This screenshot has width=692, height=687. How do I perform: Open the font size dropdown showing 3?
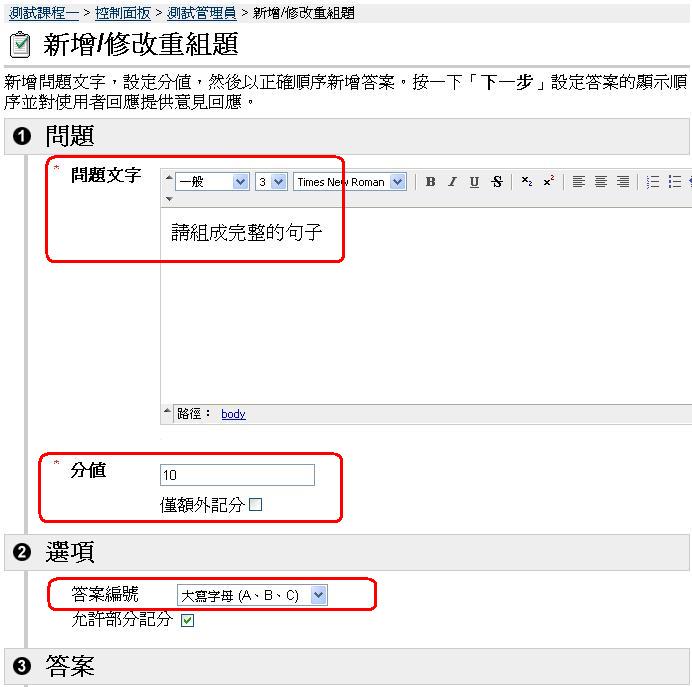tap(271, 182)
